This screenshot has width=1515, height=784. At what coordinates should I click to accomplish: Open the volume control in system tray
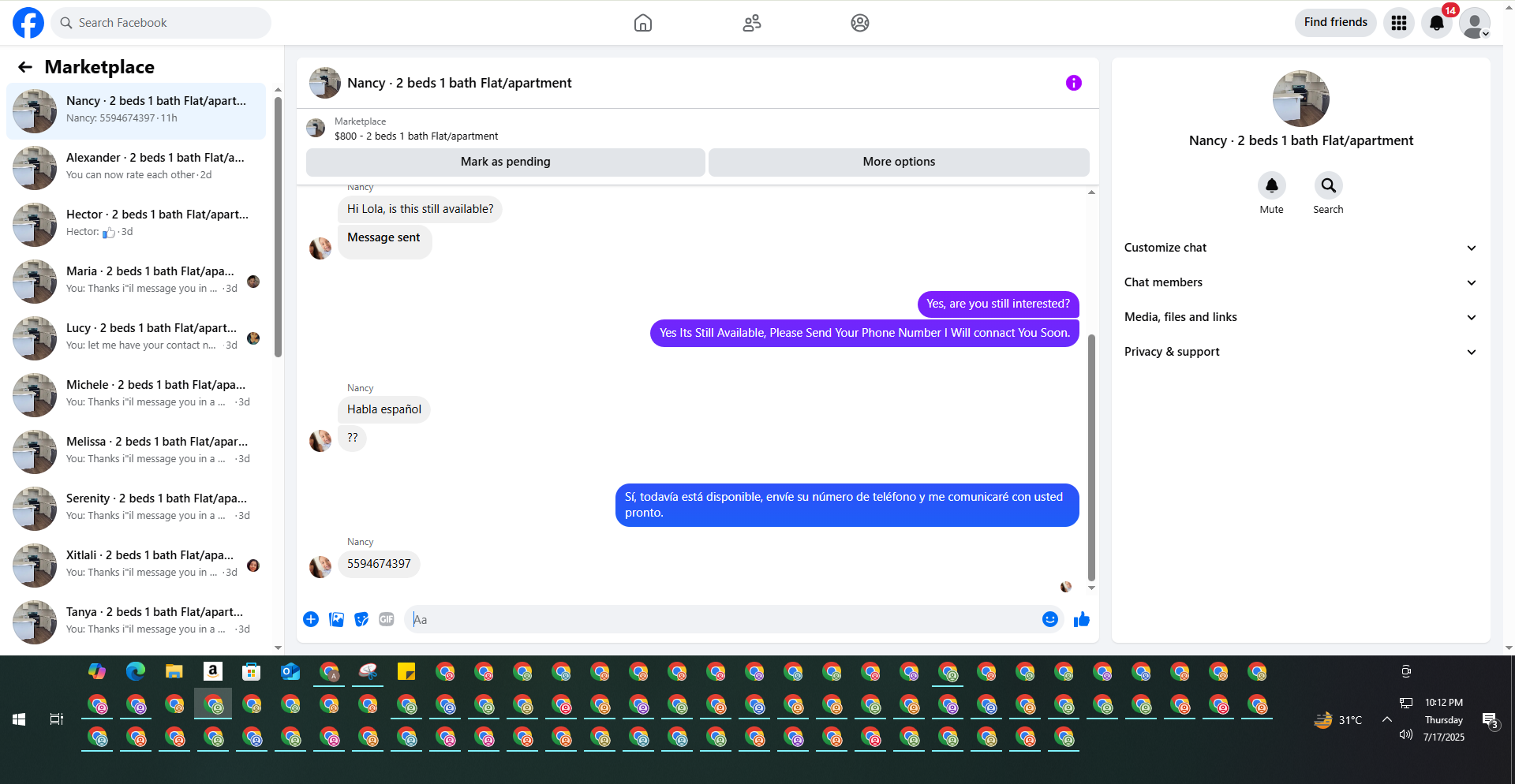pyautogui.click(x=1405, y=735)
